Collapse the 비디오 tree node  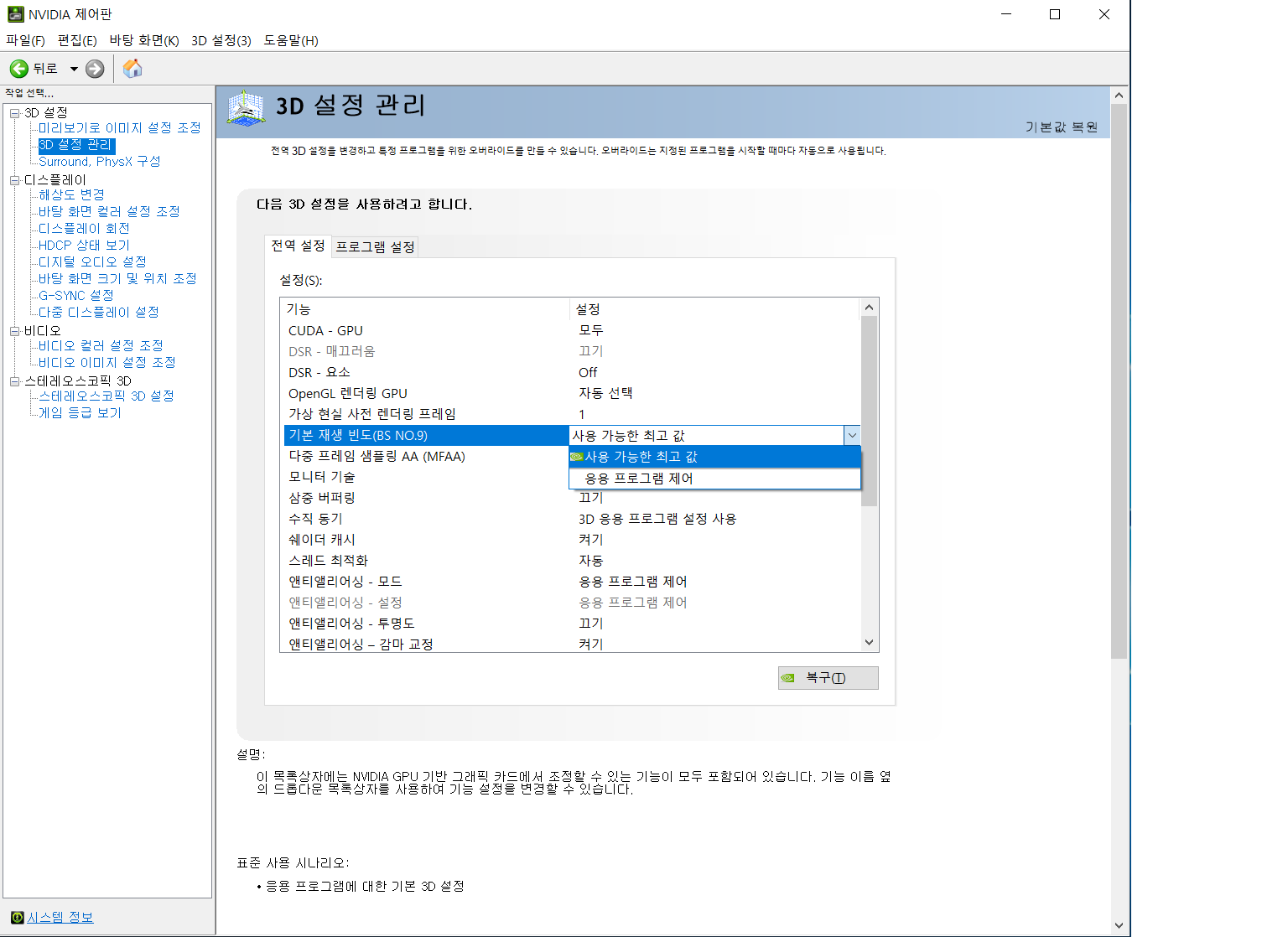point(14,331)
